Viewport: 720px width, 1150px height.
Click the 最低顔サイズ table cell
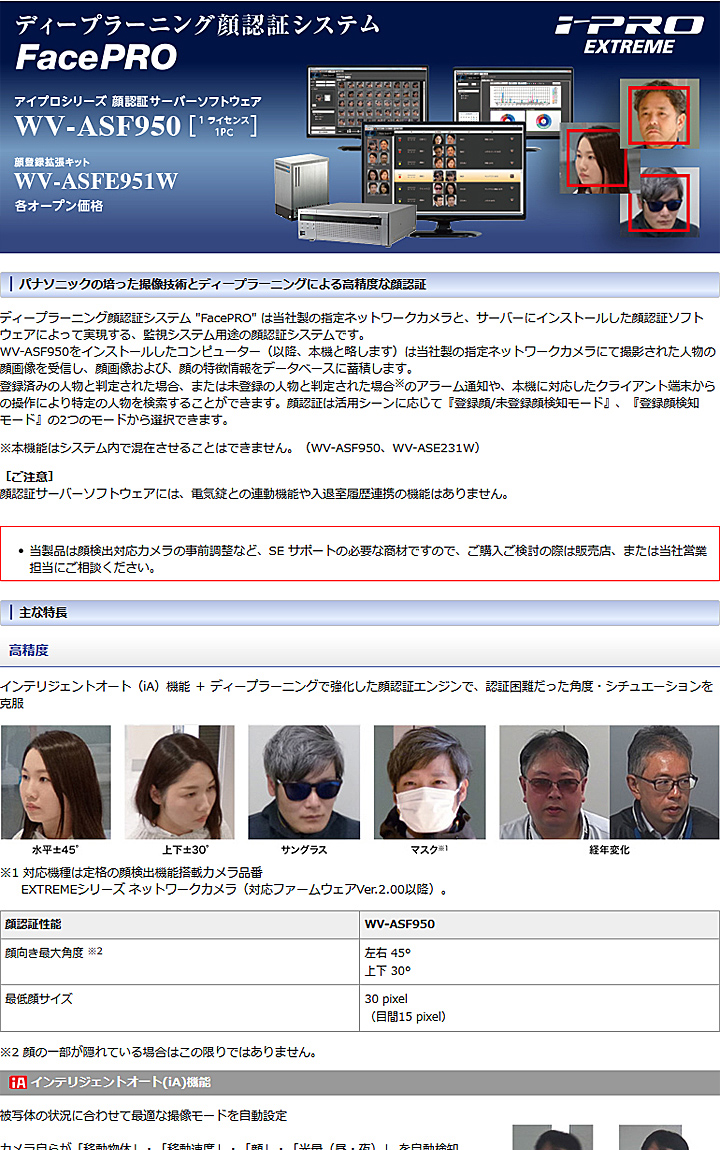coord(180,1008)
